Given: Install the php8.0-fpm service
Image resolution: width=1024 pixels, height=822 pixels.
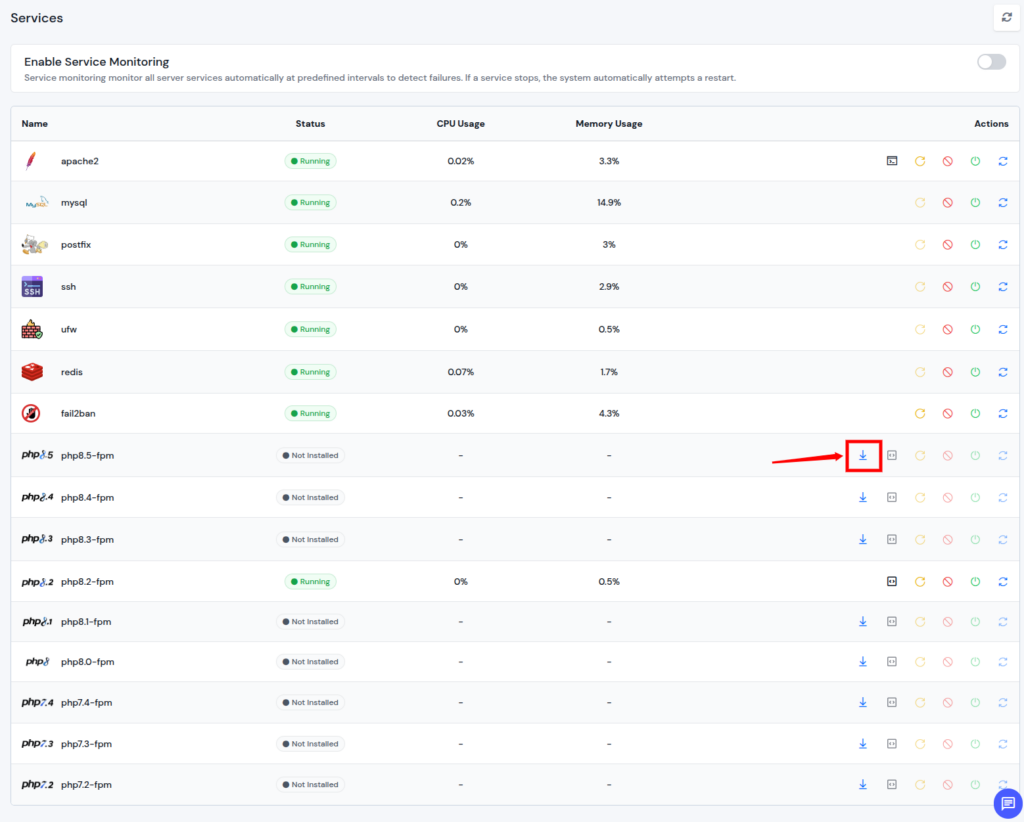Looking at the screenshot, I should click(x=863, y=661).
